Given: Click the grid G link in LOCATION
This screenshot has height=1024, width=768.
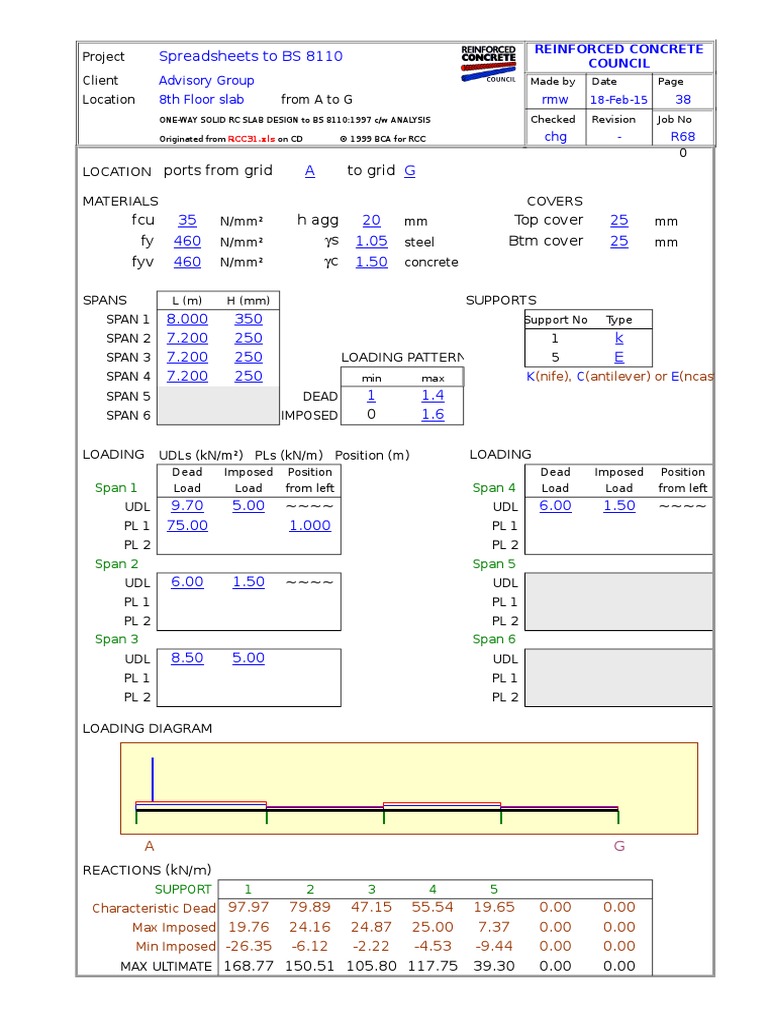Looking at the screenshot, I should click(x=410, y=171).
